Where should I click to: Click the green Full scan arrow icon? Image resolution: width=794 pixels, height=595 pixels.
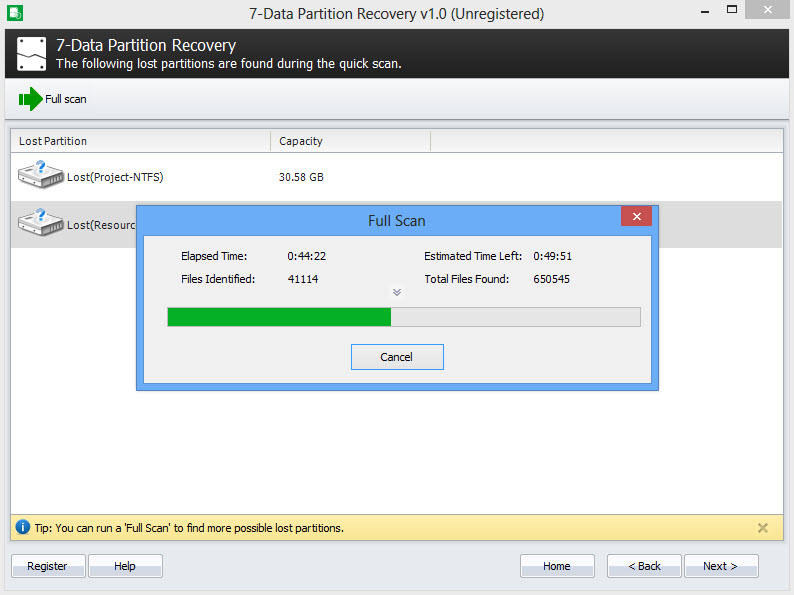[x=30, y=99]
